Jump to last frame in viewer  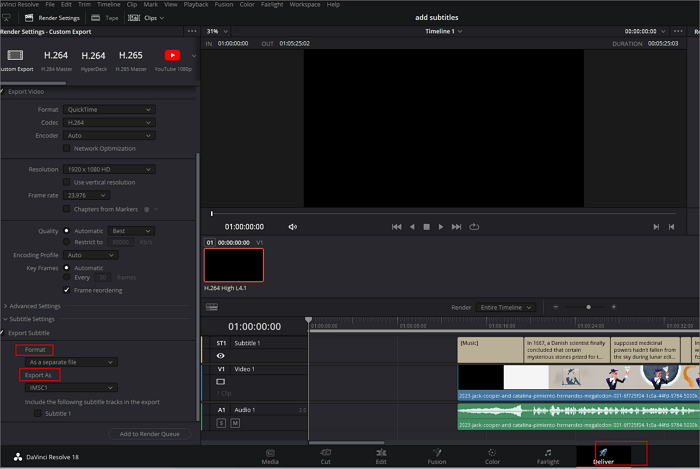pyautogui.click(x=456, y=227)
